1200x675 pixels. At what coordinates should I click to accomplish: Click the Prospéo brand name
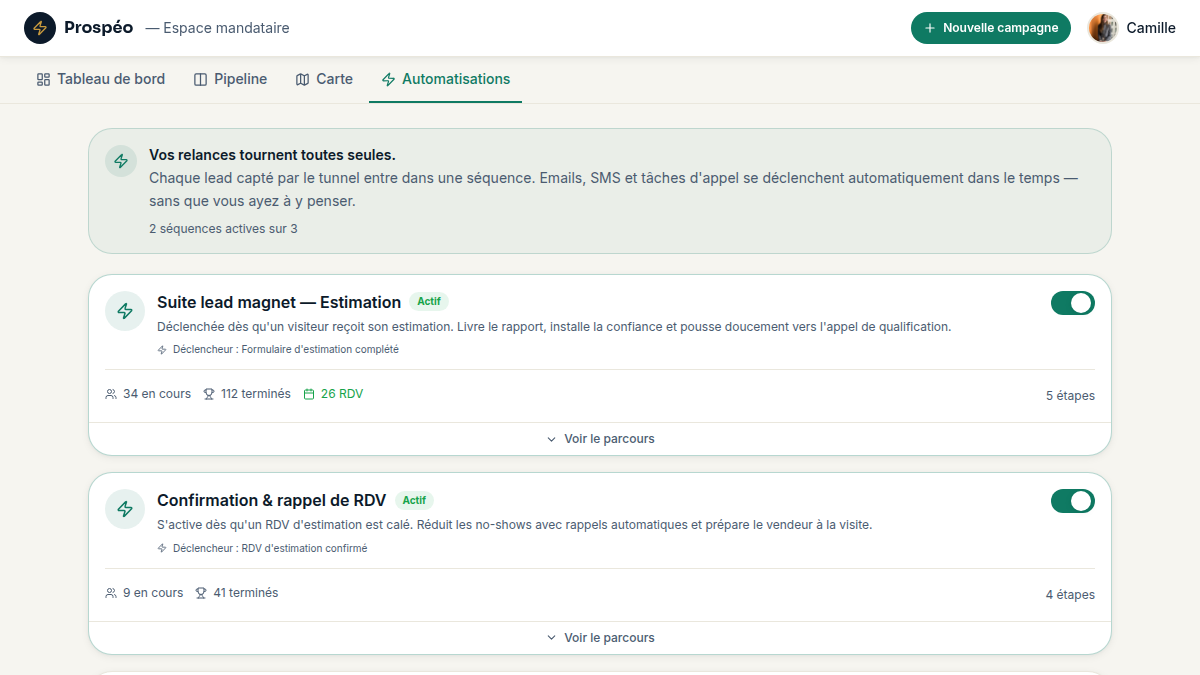[x=98, y=28]
